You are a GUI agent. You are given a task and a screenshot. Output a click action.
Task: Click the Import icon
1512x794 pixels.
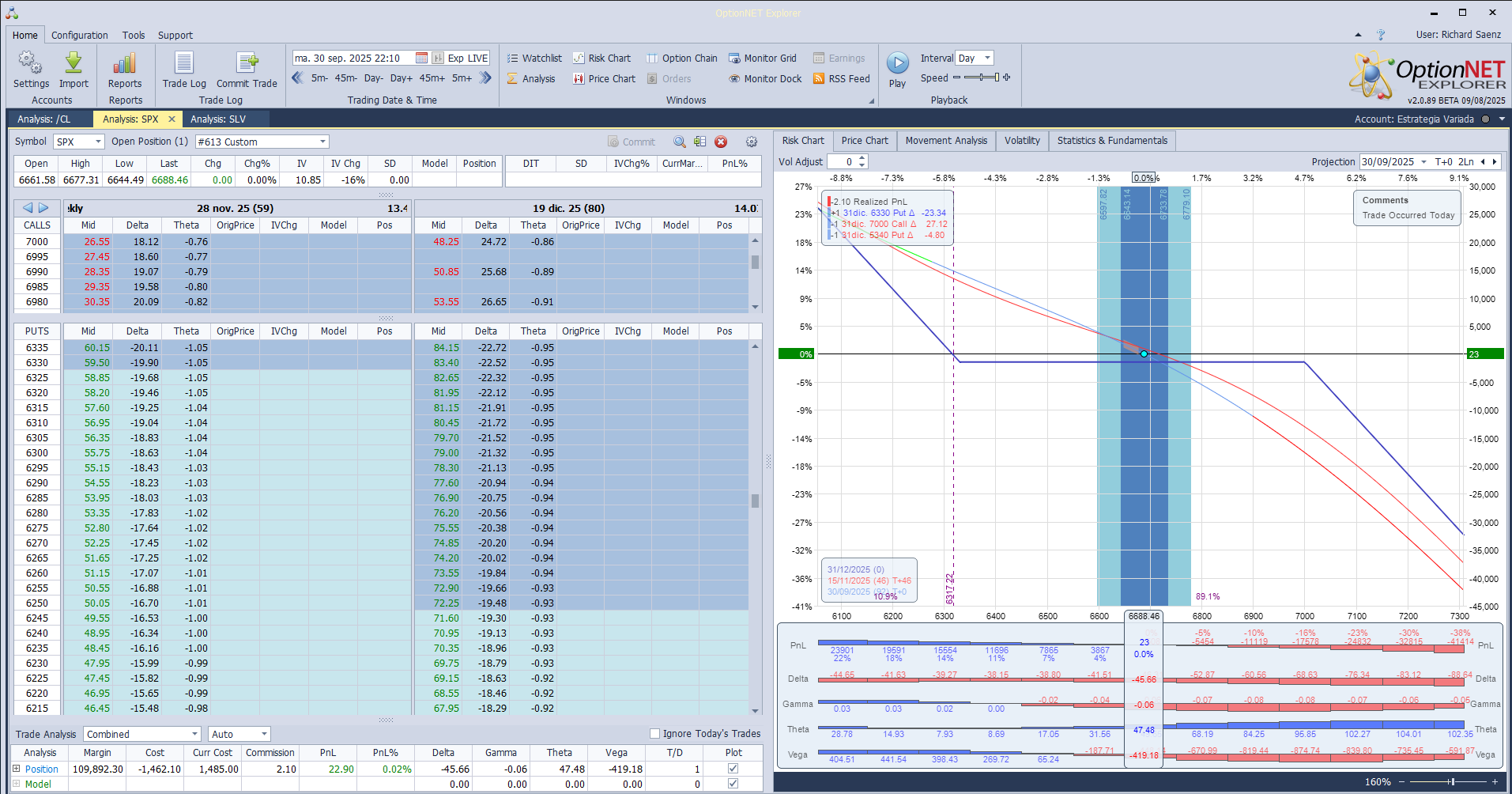74,63
